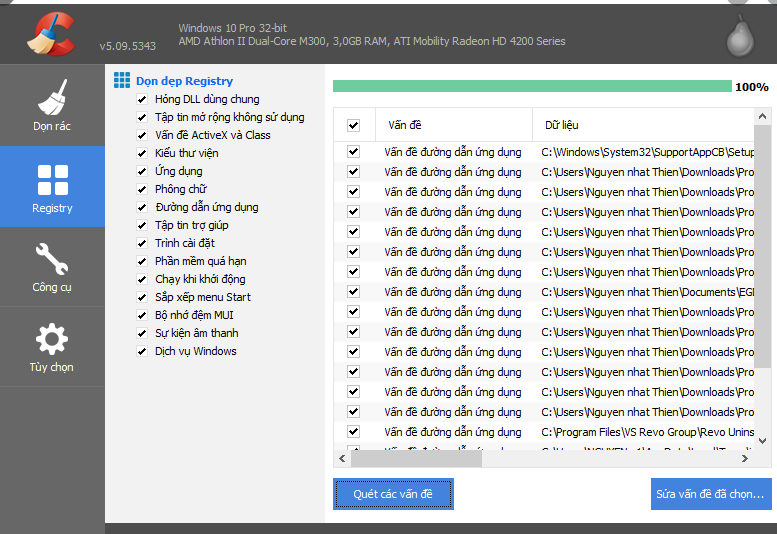The height and width of the screenshot is (534, 777).
Task: Click the Dọn dẹp Registry heading
Action: click(184, 81)
